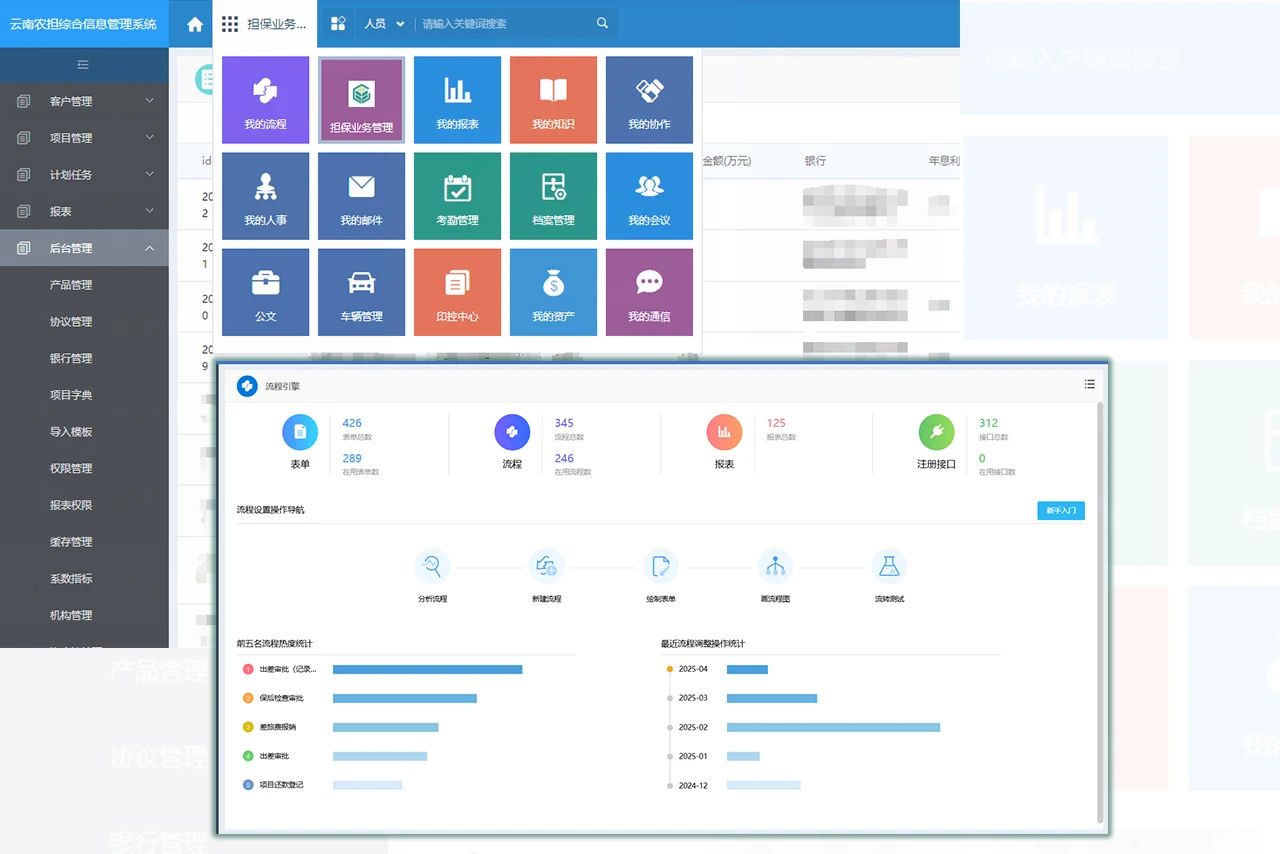
Task: Click the keyword search input field
Action: pos(503,24)
